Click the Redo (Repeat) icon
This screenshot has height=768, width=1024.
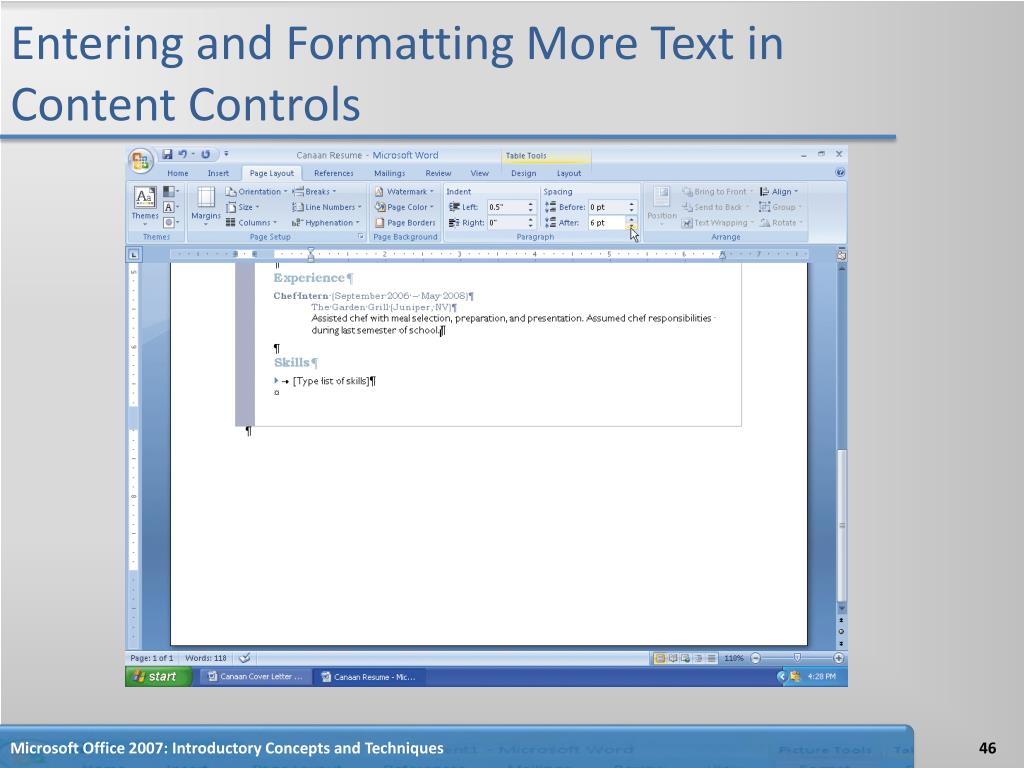[205, 154]
